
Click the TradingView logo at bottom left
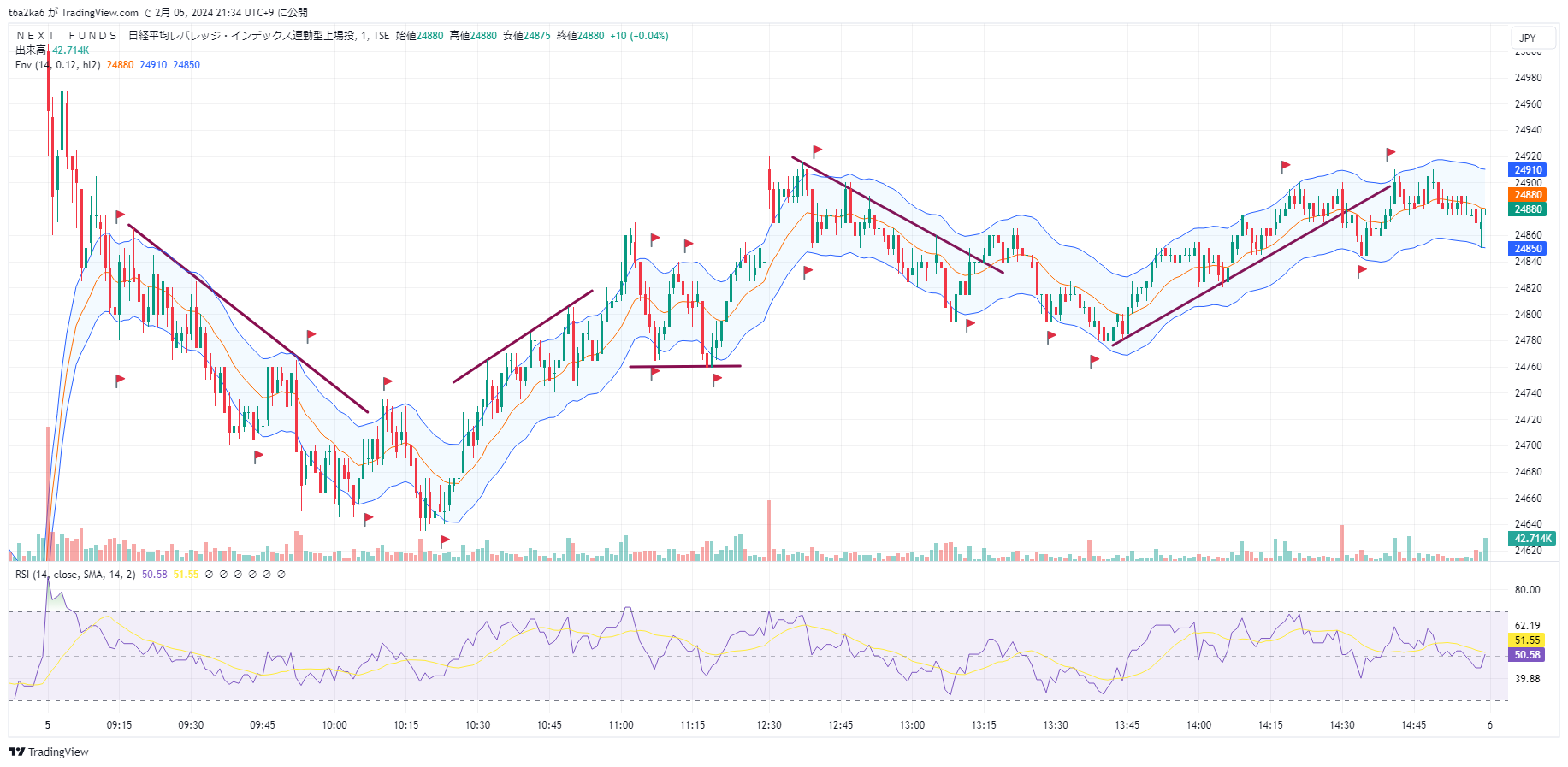(49, 752)
